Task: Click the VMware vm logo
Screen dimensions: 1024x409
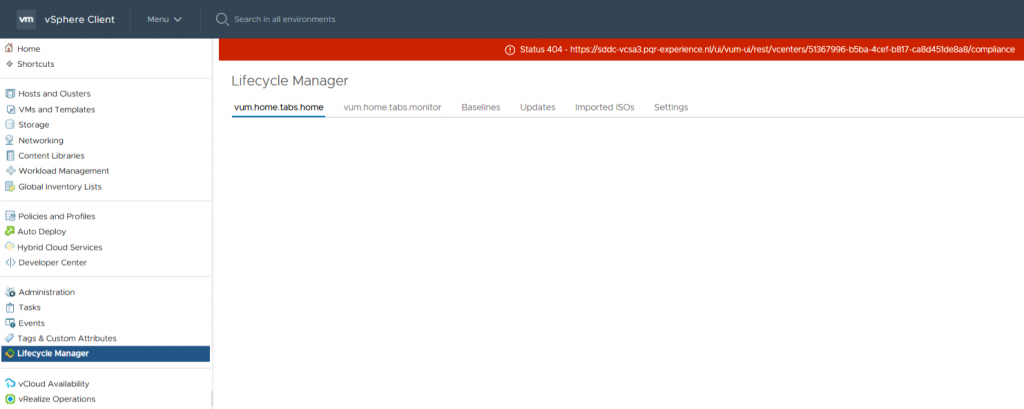Action: [26, 19]
